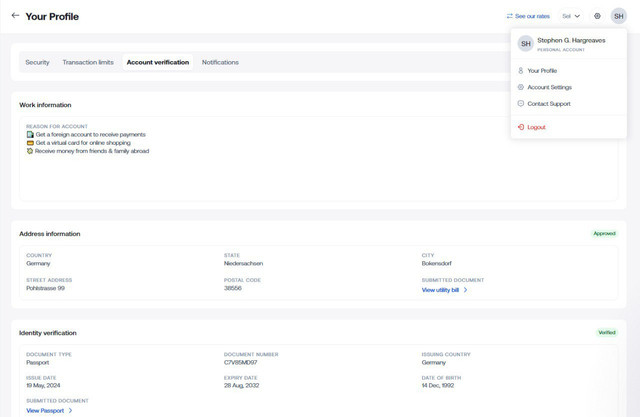Click the Verified badge on Identity verification
This screenshot has width=640, height=417.
tap(604, 332)
